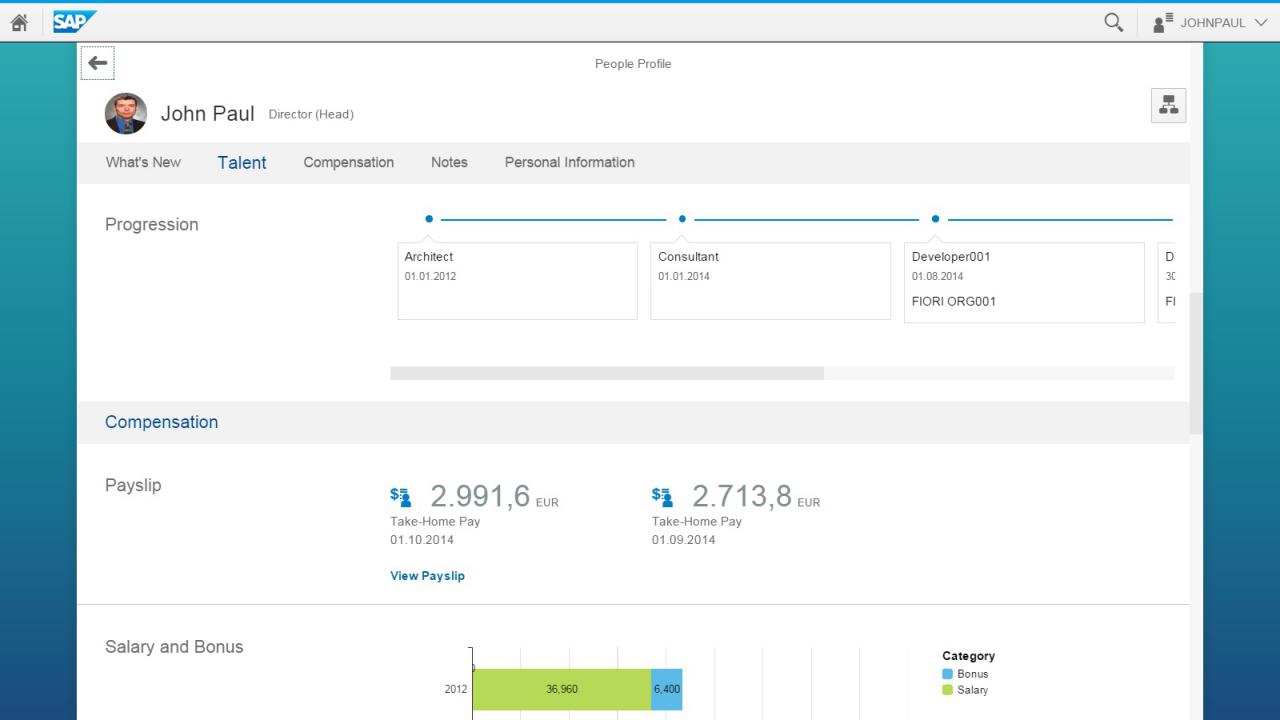Select the Architect progression card
This screenshot has height=720, width=1280.
coord(517,281)
